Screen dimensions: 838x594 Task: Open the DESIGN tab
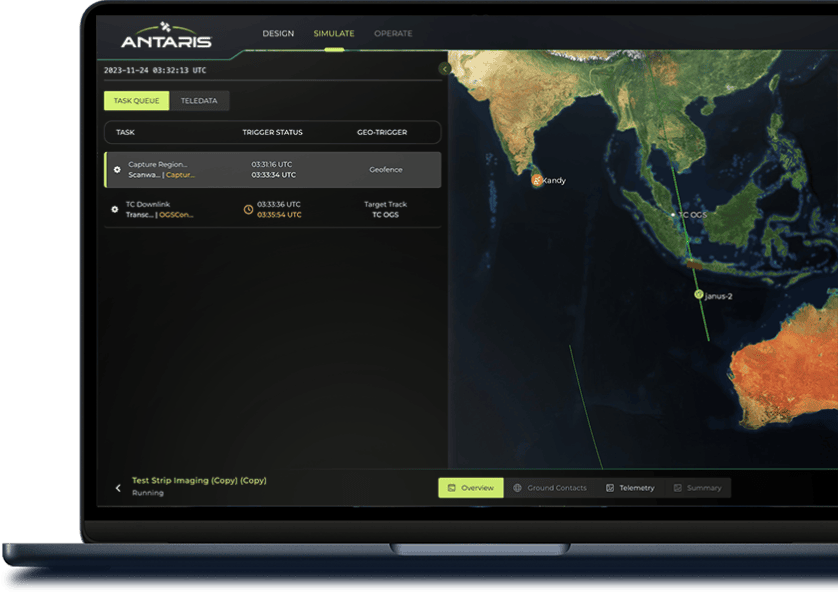[278, 33]
